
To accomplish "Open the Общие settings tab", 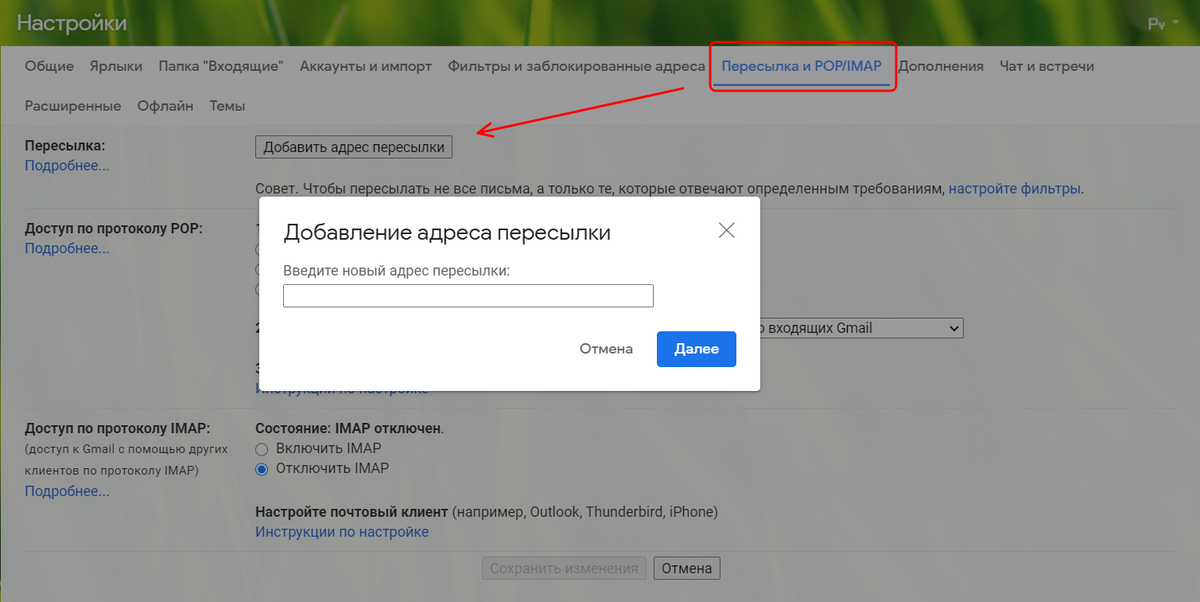I will (x=49, y=66).
